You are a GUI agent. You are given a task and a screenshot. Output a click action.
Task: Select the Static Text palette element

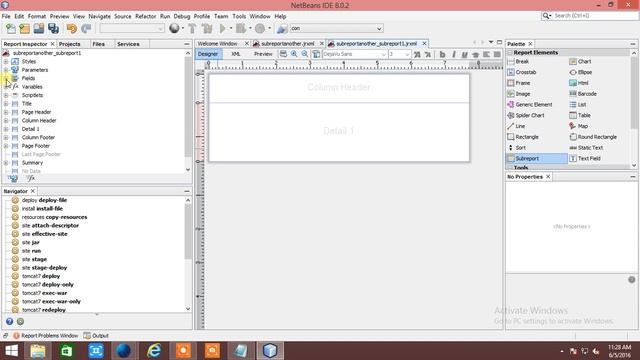(x=598, y=148)
